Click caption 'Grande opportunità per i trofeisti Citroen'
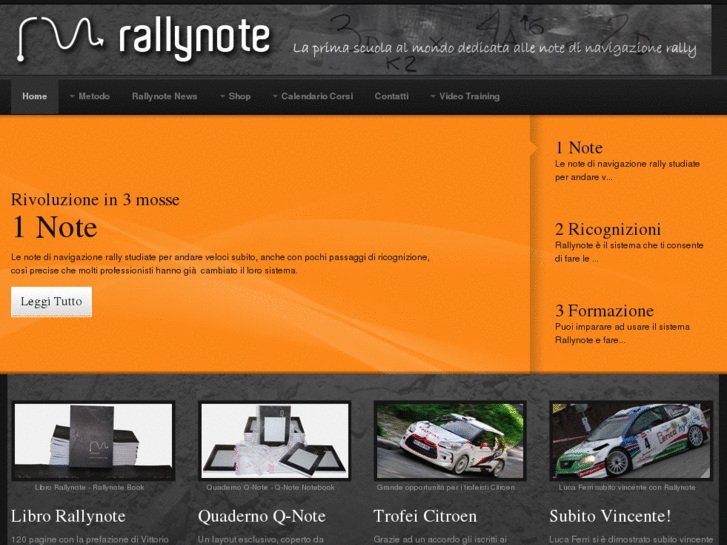Viewport: 727px width, 545px height. (x=446, y=487)
